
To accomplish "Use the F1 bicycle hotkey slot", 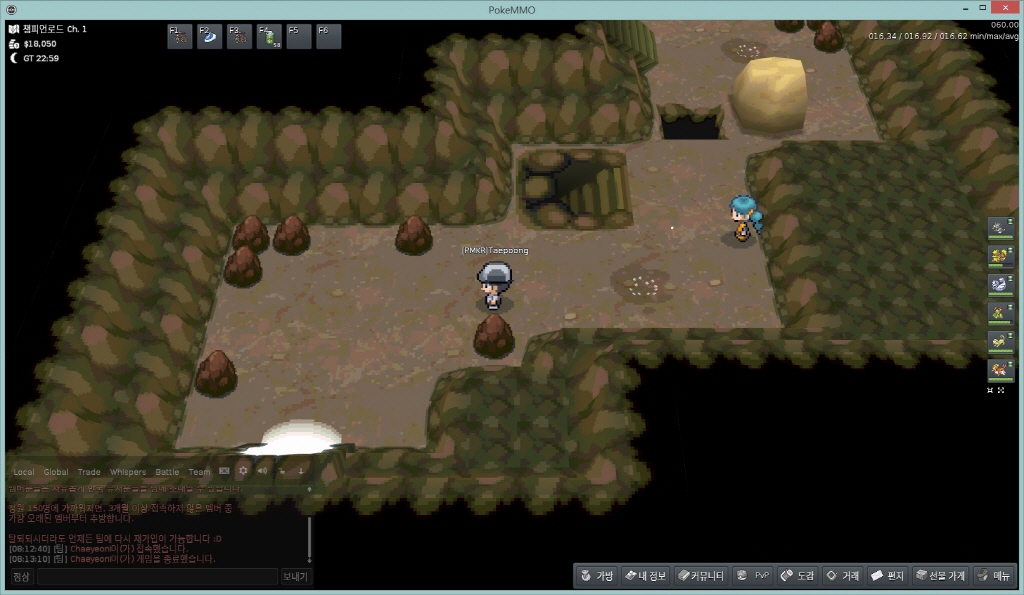I will tap(179, 37).
